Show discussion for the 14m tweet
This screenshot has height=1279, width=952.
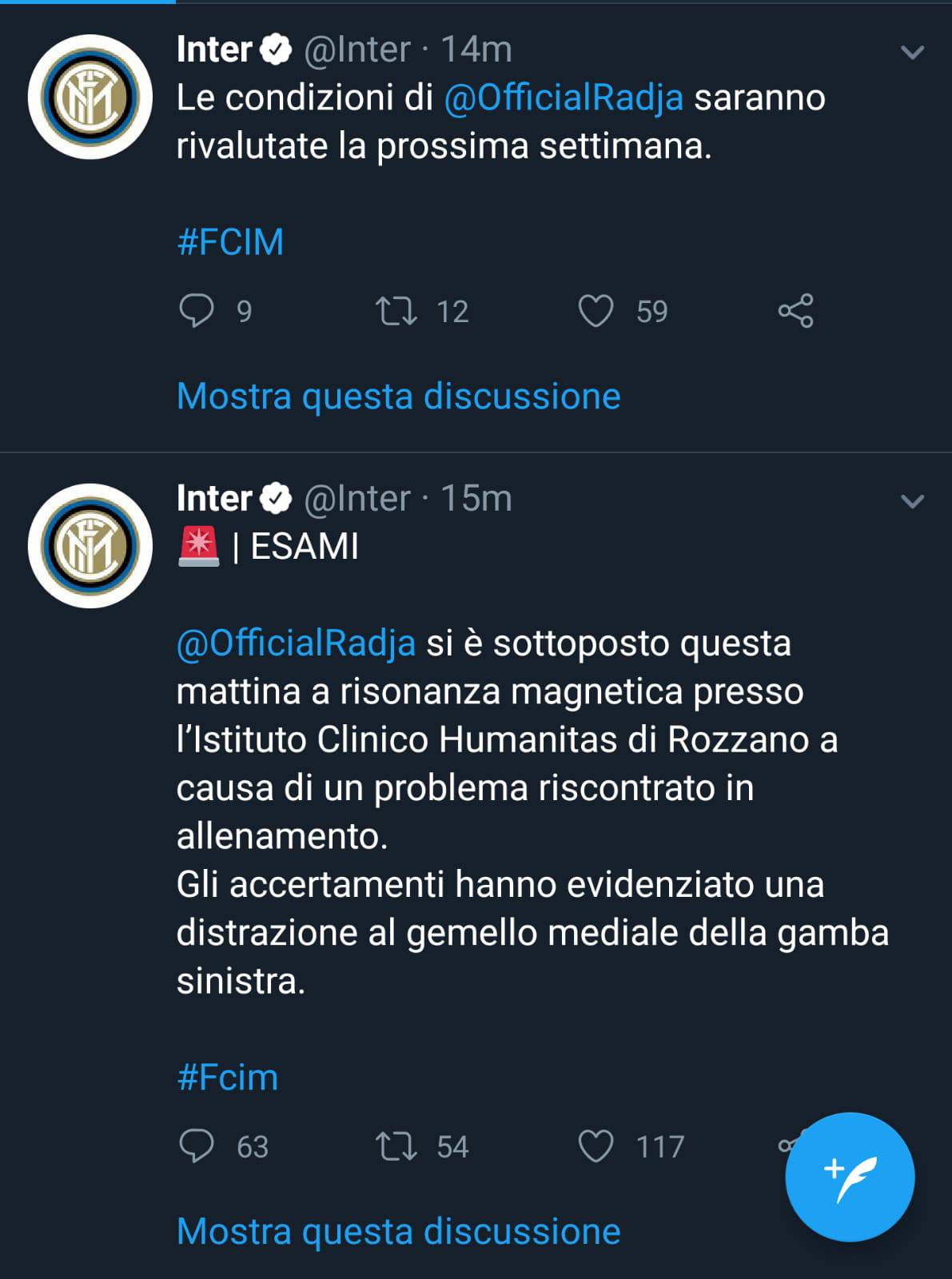tap(398, 396)
